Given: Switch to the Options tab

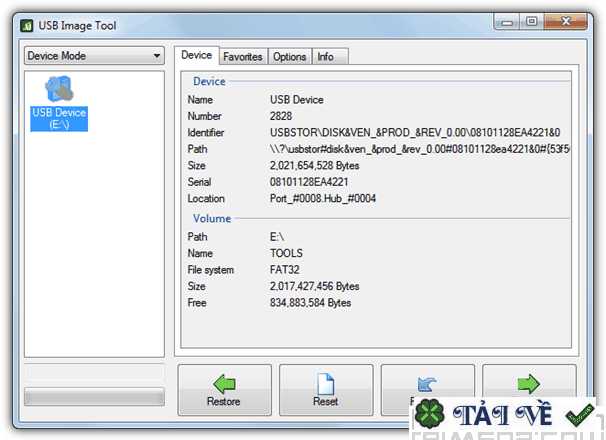Looking at the screenshot, I should [289, 57].
